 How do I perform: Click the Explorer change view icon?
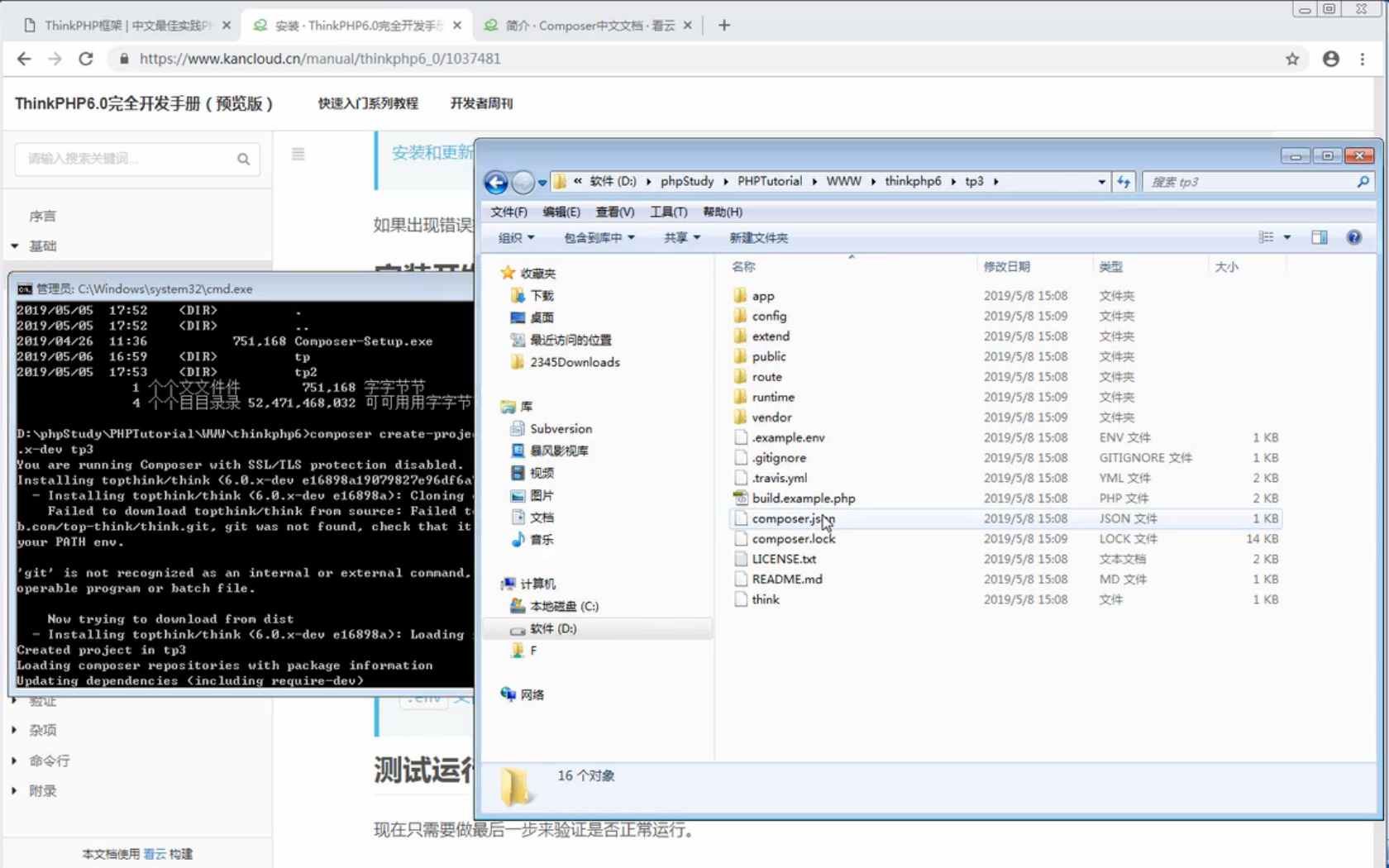coord(1266,238)
